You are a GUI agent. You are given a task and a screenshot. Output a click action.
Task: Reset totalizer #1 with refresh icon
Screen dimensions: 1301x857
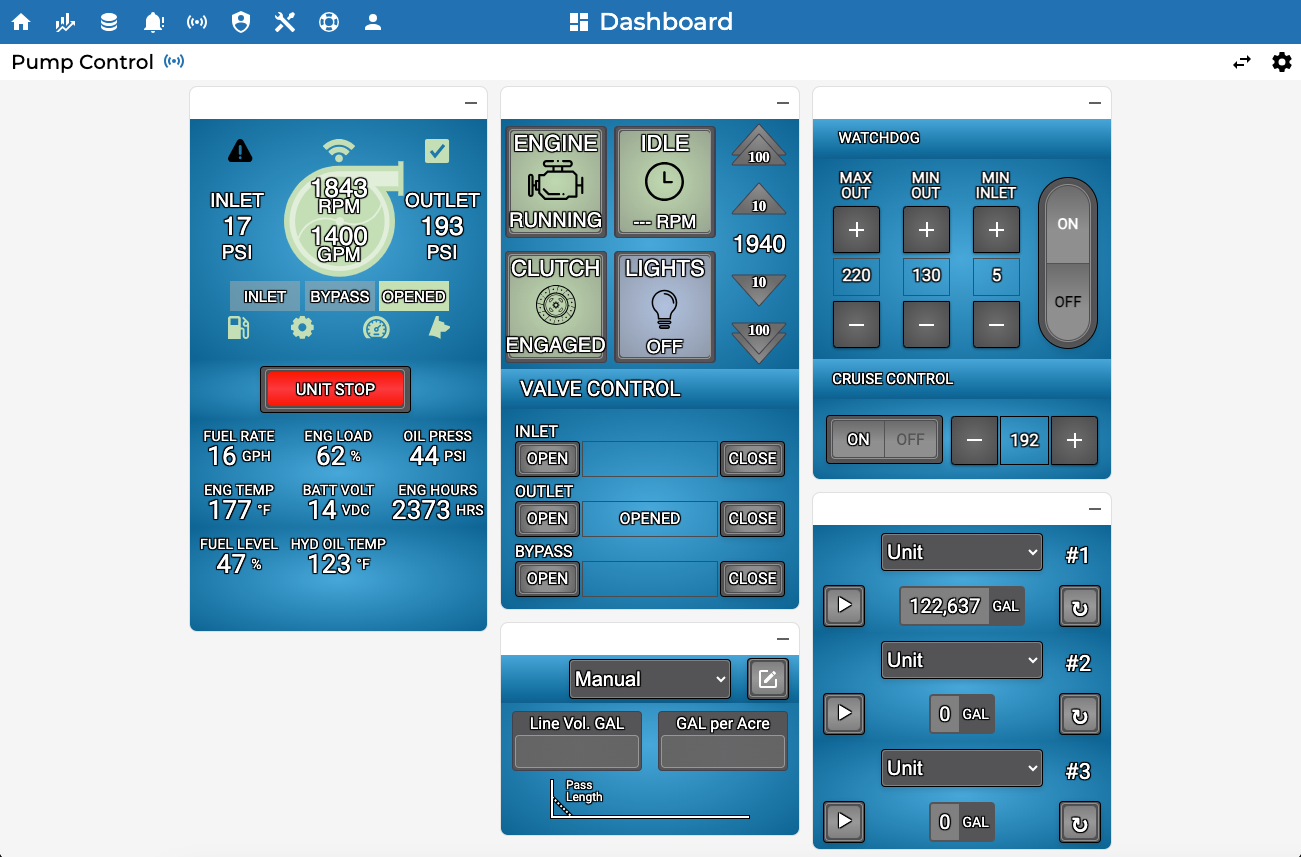(1080, 606)
